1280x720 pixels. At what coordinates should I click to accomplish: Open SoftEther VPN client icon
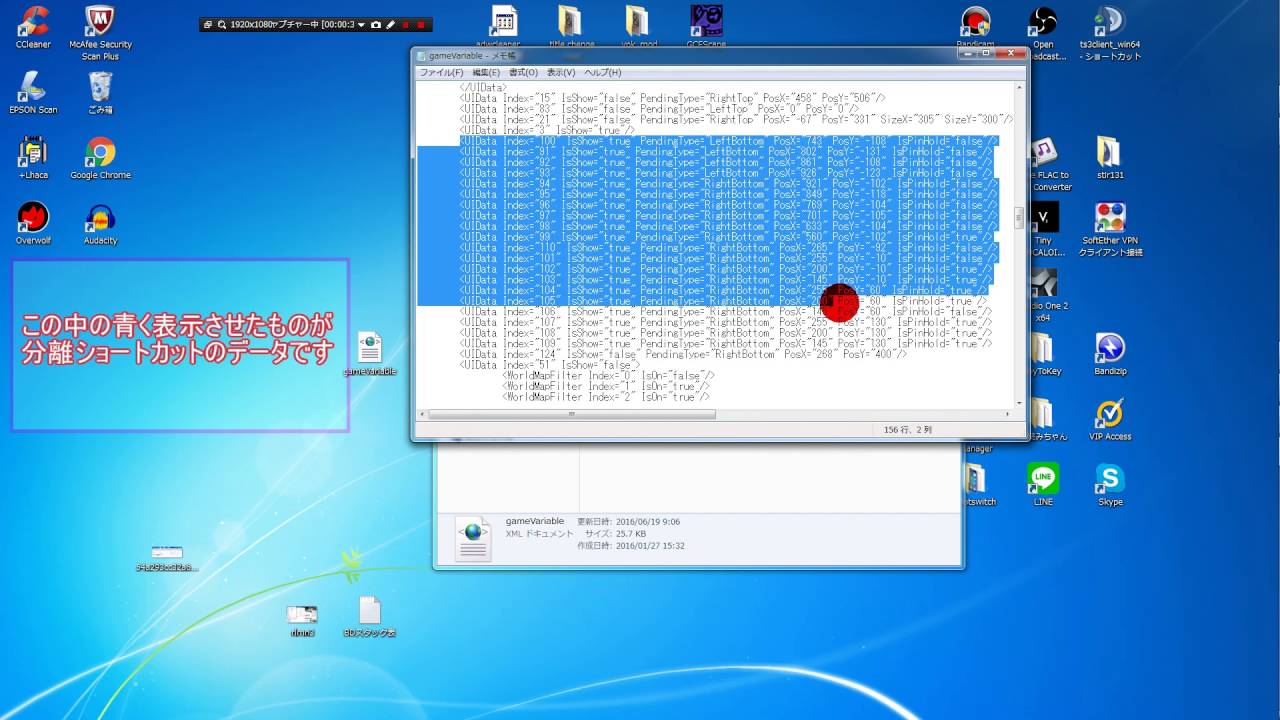[1110, 229]
